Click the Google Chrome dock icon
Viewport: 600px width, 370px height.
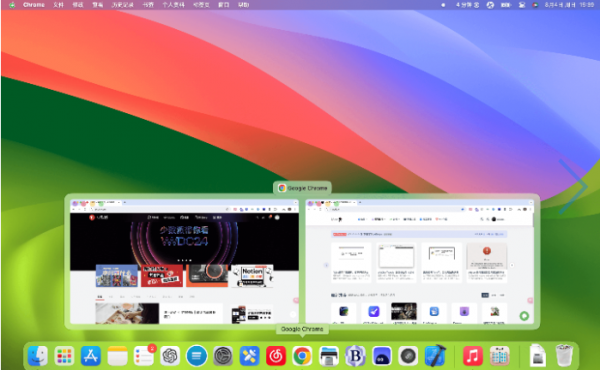tap(302, 356)
